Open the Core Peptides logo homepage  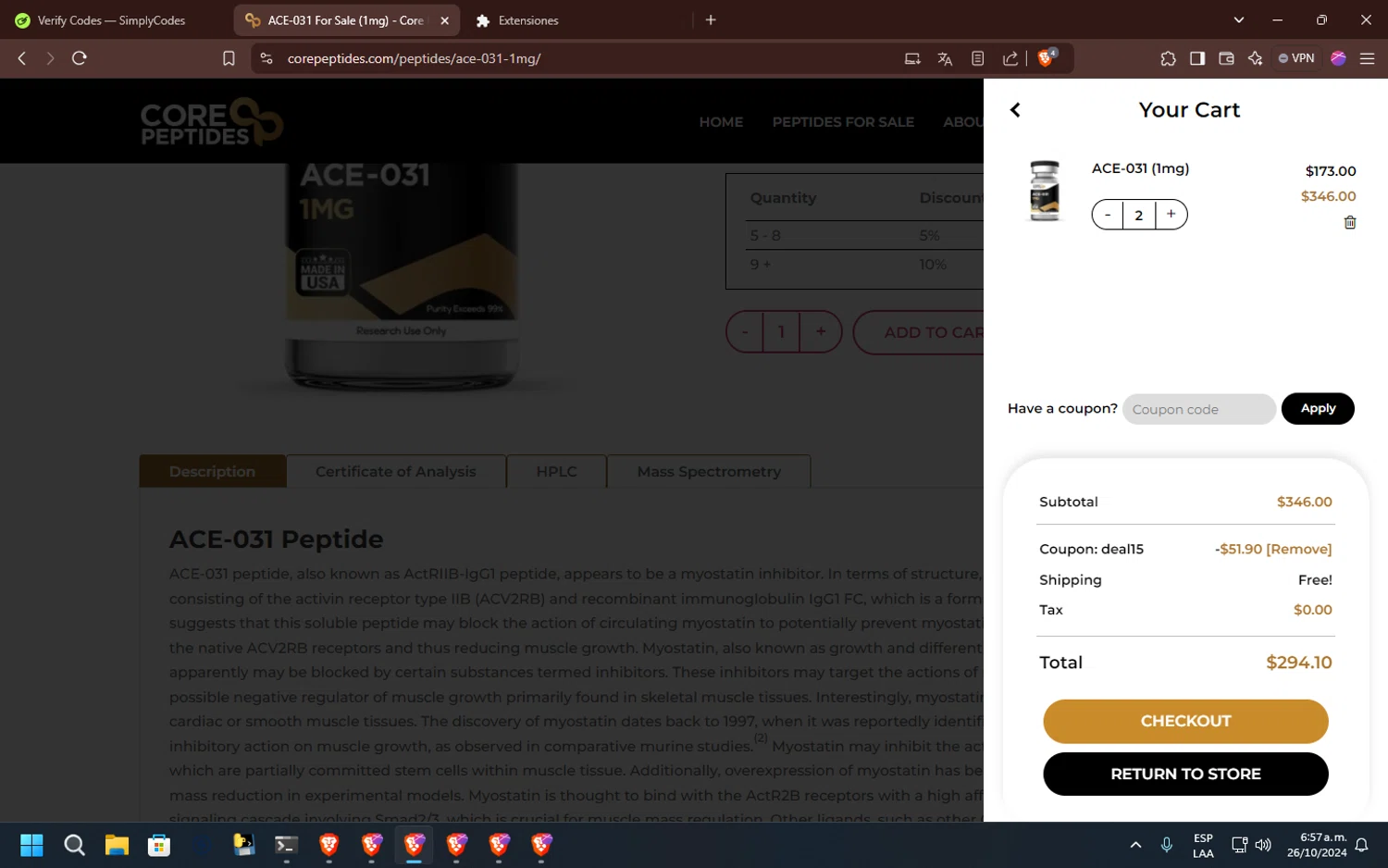[212, 121]
